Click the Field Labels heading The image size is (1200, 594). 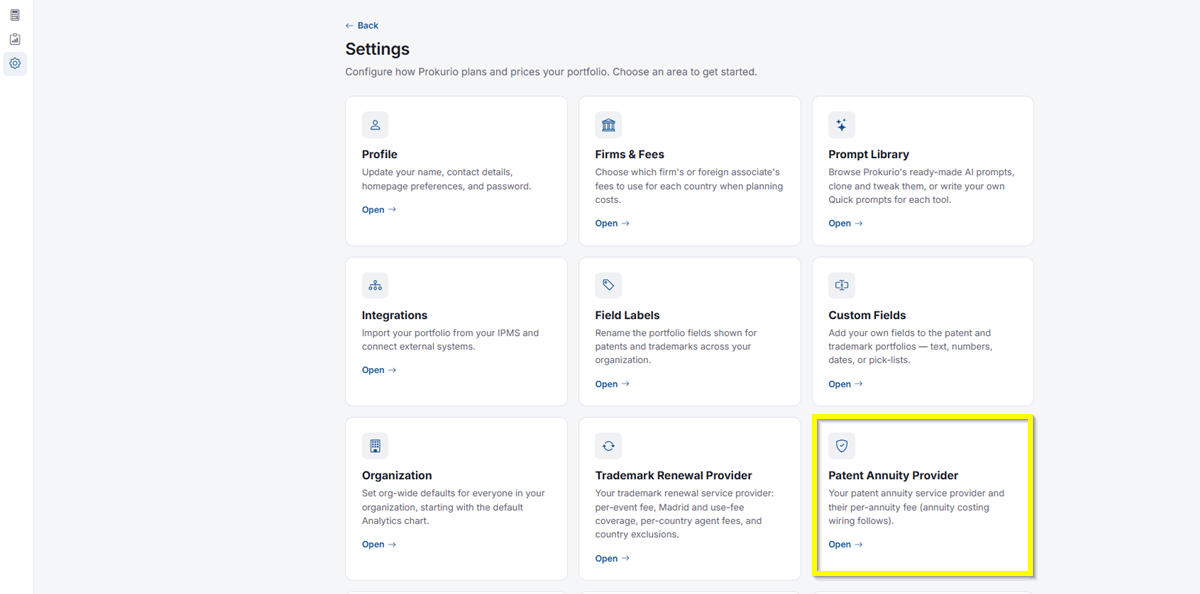coord(628,315)
